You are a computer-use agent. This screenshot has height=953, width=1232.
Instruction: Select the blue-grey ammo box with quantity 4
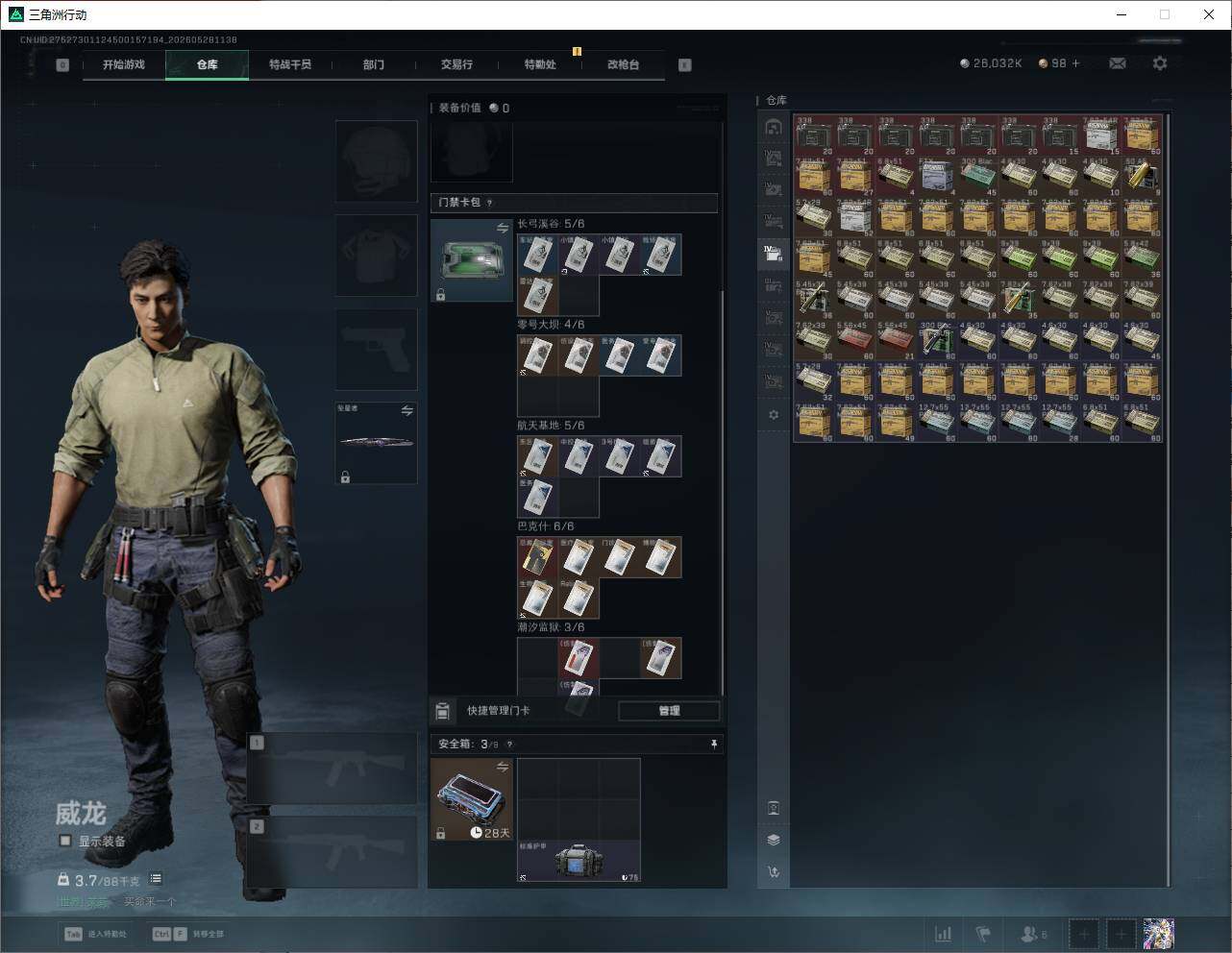point(937,177)
